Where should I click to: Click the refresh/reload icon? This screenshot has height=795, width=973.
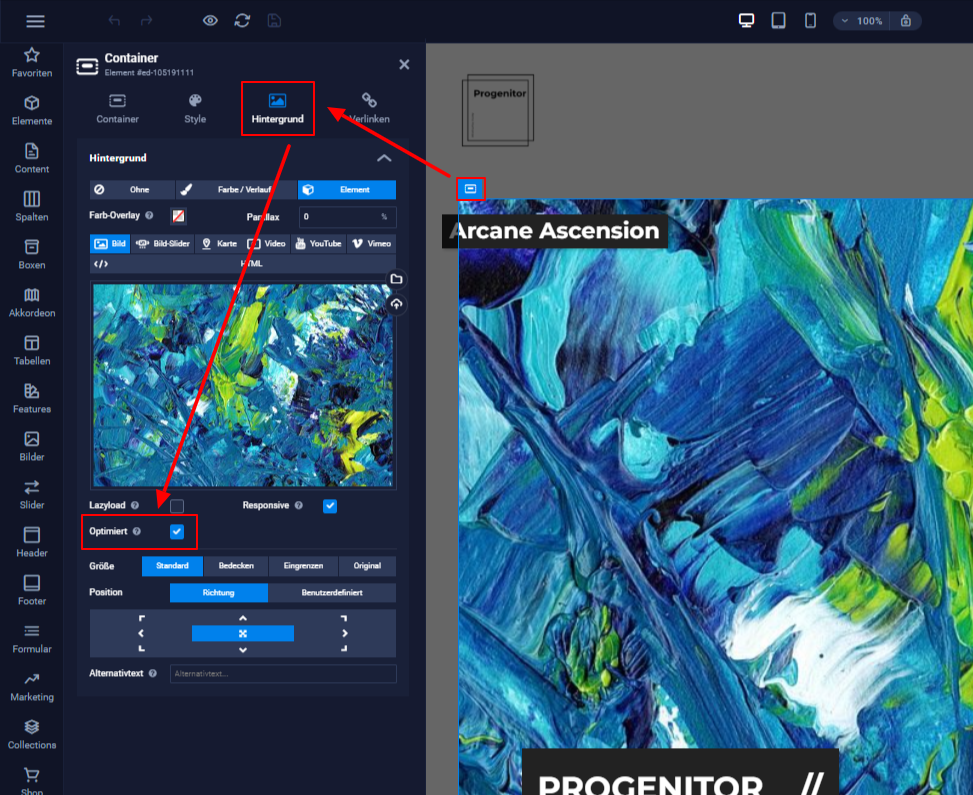[242, 21]
